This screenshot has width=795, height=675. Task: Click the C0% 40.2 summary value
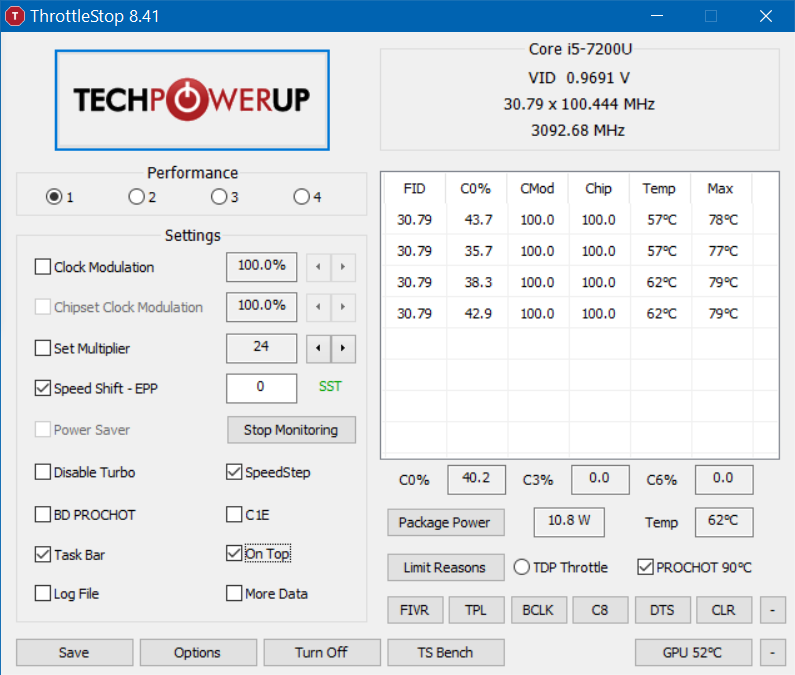point(477,479)
